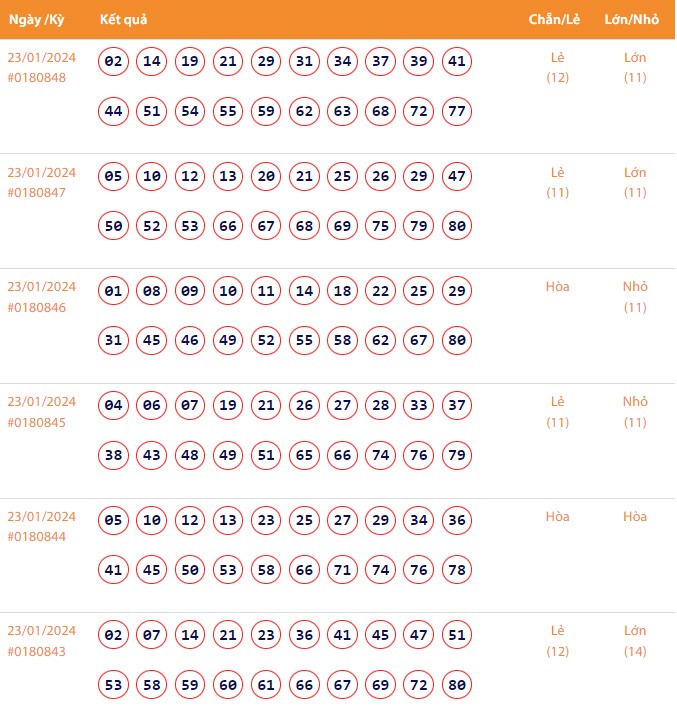Open draw number #0180848

(x=37, y=78)
